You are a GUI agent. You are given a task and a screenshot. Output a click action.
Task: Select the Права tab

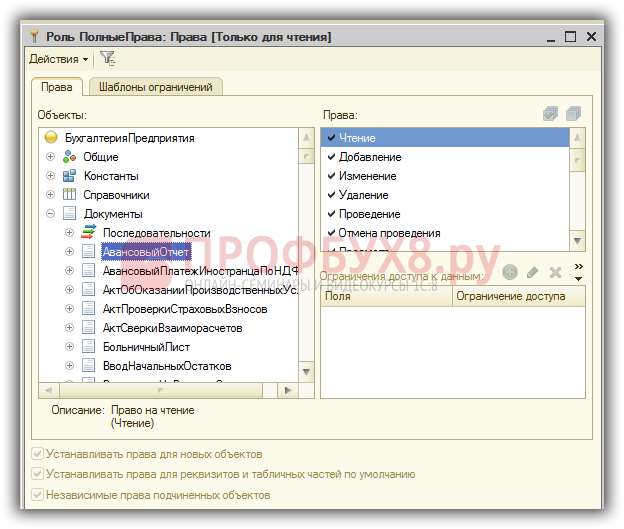click(x=55, y=87)
